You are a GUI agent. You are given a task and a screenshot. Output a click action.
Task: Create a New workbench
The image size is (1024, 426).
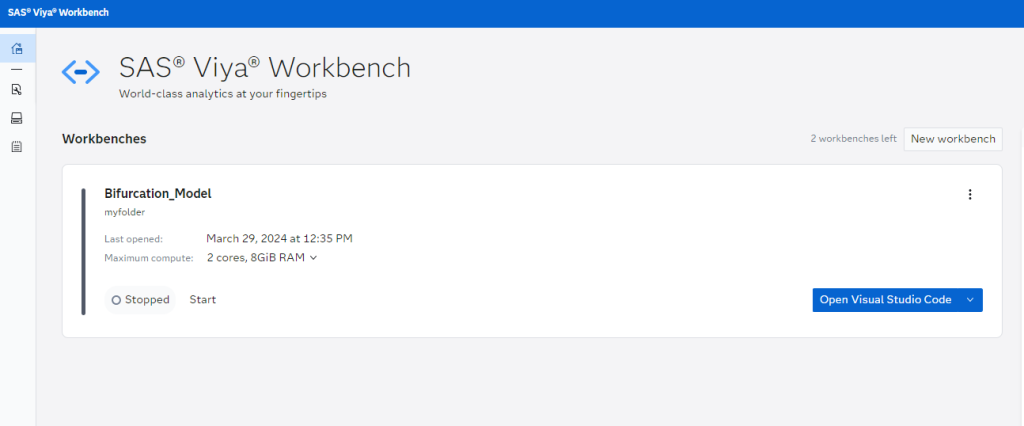952,139
